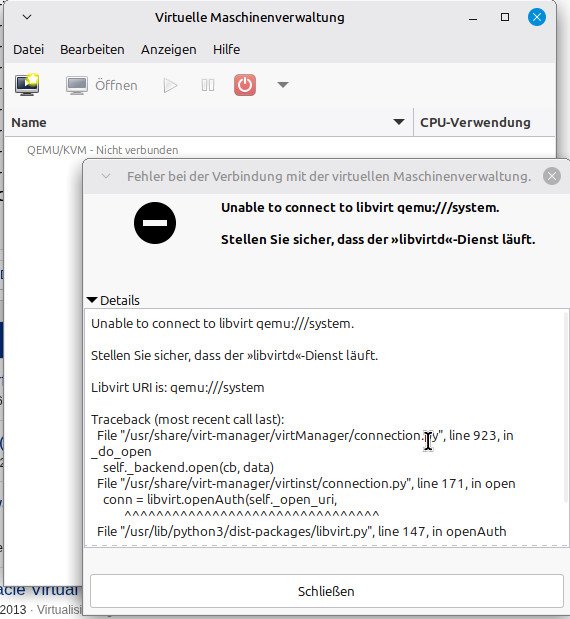Click the black error stop icon

(x=155, y=223)
